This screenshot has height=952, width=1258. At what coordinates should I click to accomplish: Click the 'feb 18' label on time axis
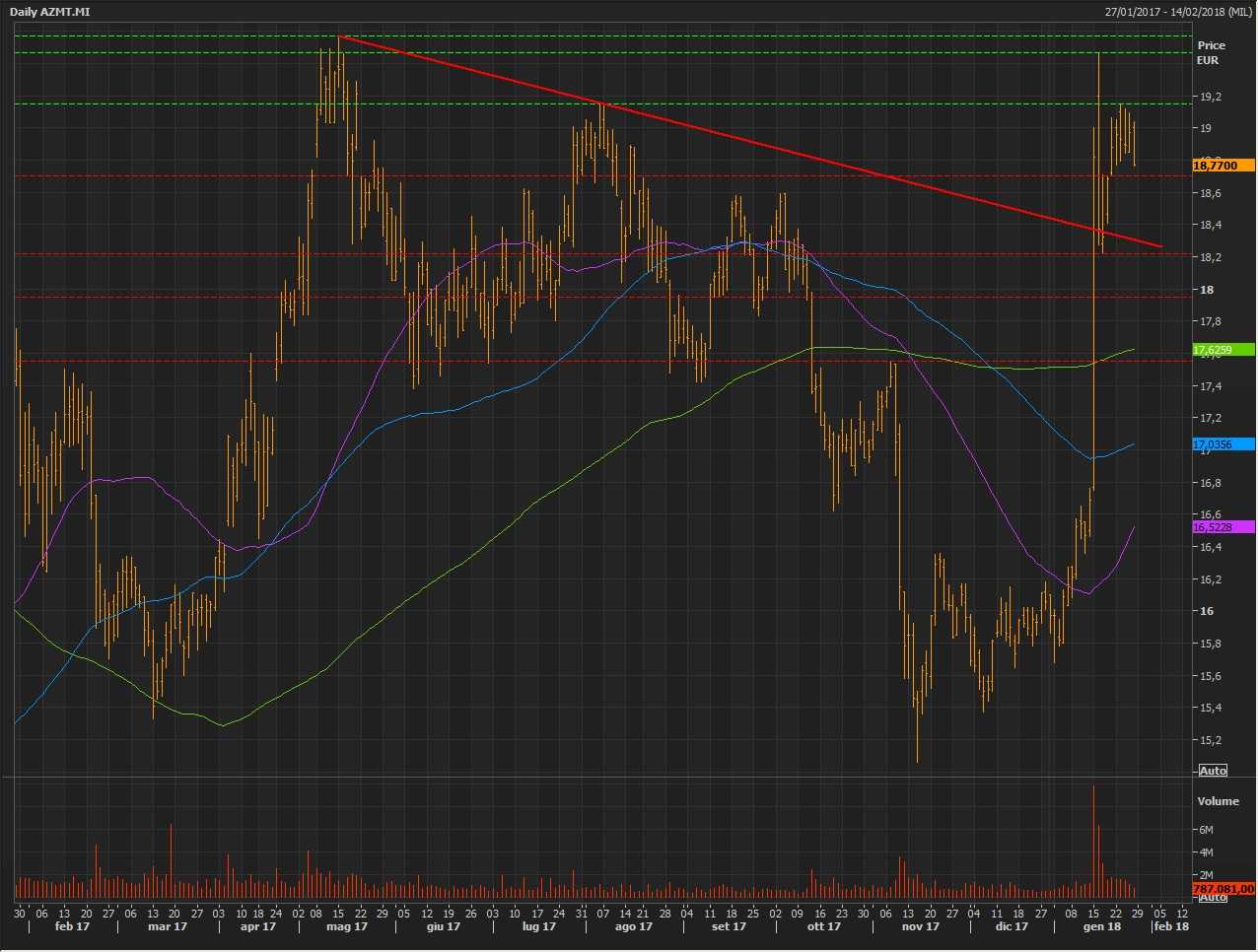[1171, 926]
